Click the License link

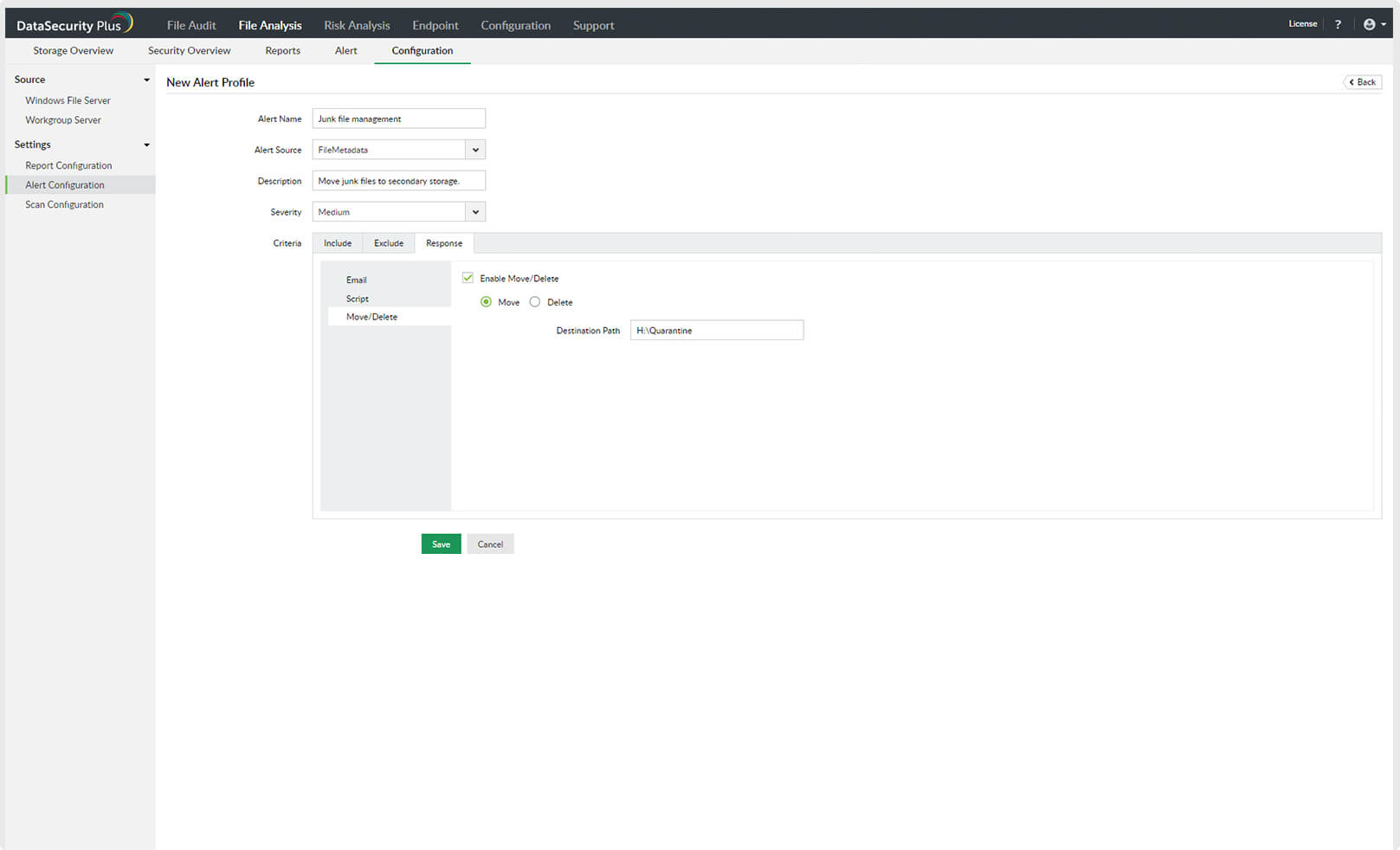point(1302,23)
